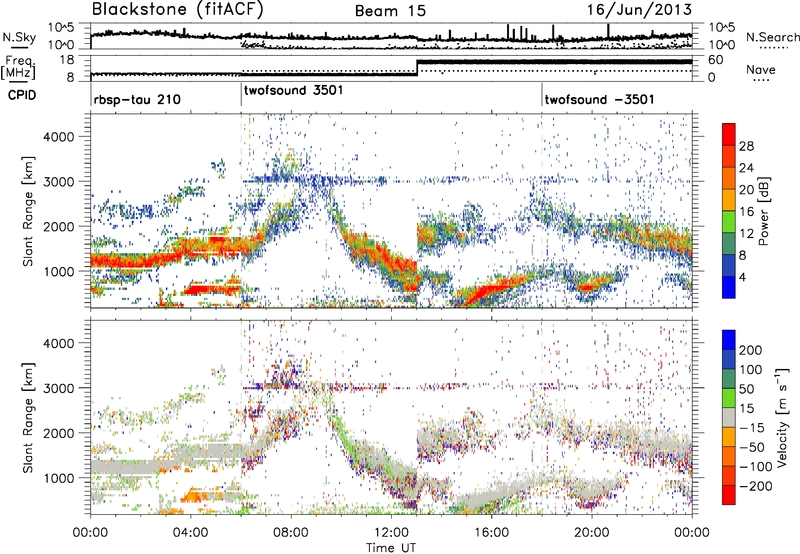This screenshot has height=554, width=800.
Task: Click the "Nave" legend label
Action: tap(761, 70)
